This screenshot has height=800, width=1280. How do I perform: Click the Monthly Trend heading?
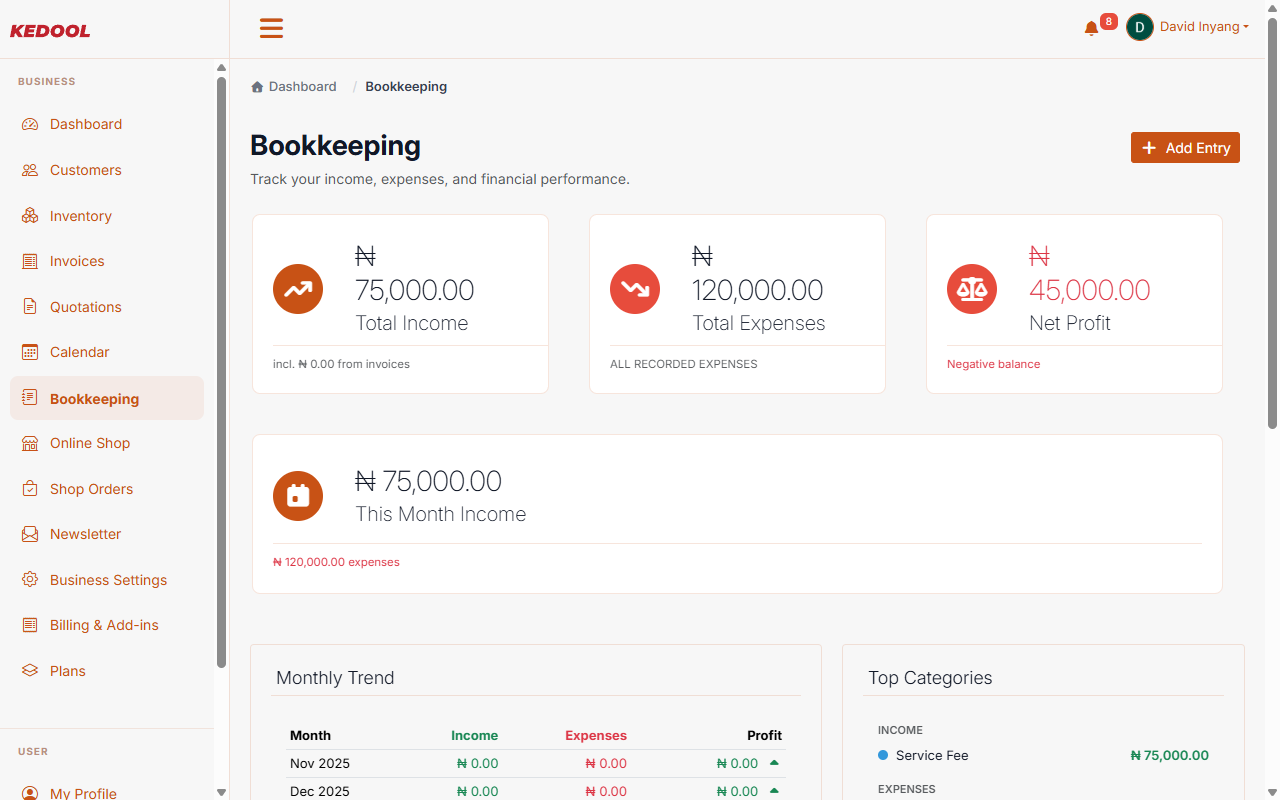[335, 678]
